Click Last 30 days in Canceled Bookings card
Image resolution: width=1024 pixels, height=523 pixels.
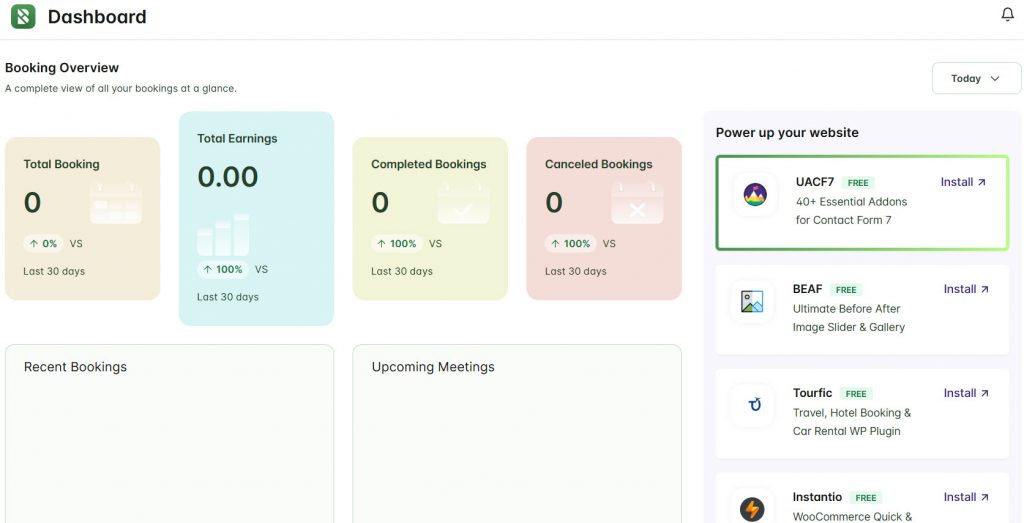[x=576, y=272]
